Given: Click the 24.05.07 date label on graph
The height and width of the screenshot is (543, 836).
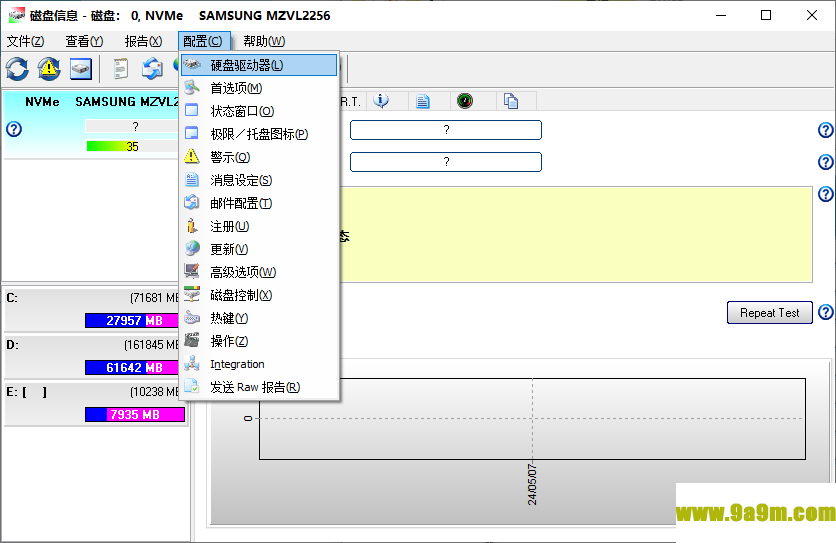Looking at the screenshot, I should (532, 484).
